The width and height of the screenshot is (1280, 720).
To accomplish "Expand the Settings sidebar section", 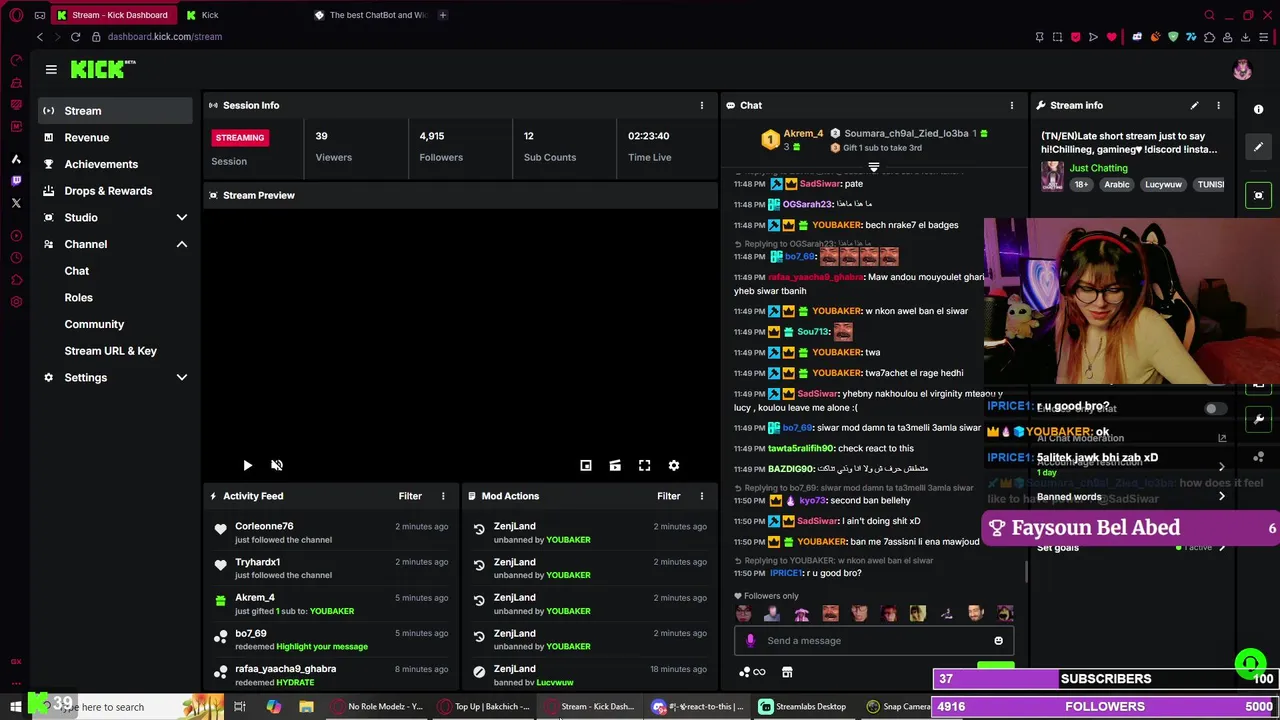I will 182,377.
